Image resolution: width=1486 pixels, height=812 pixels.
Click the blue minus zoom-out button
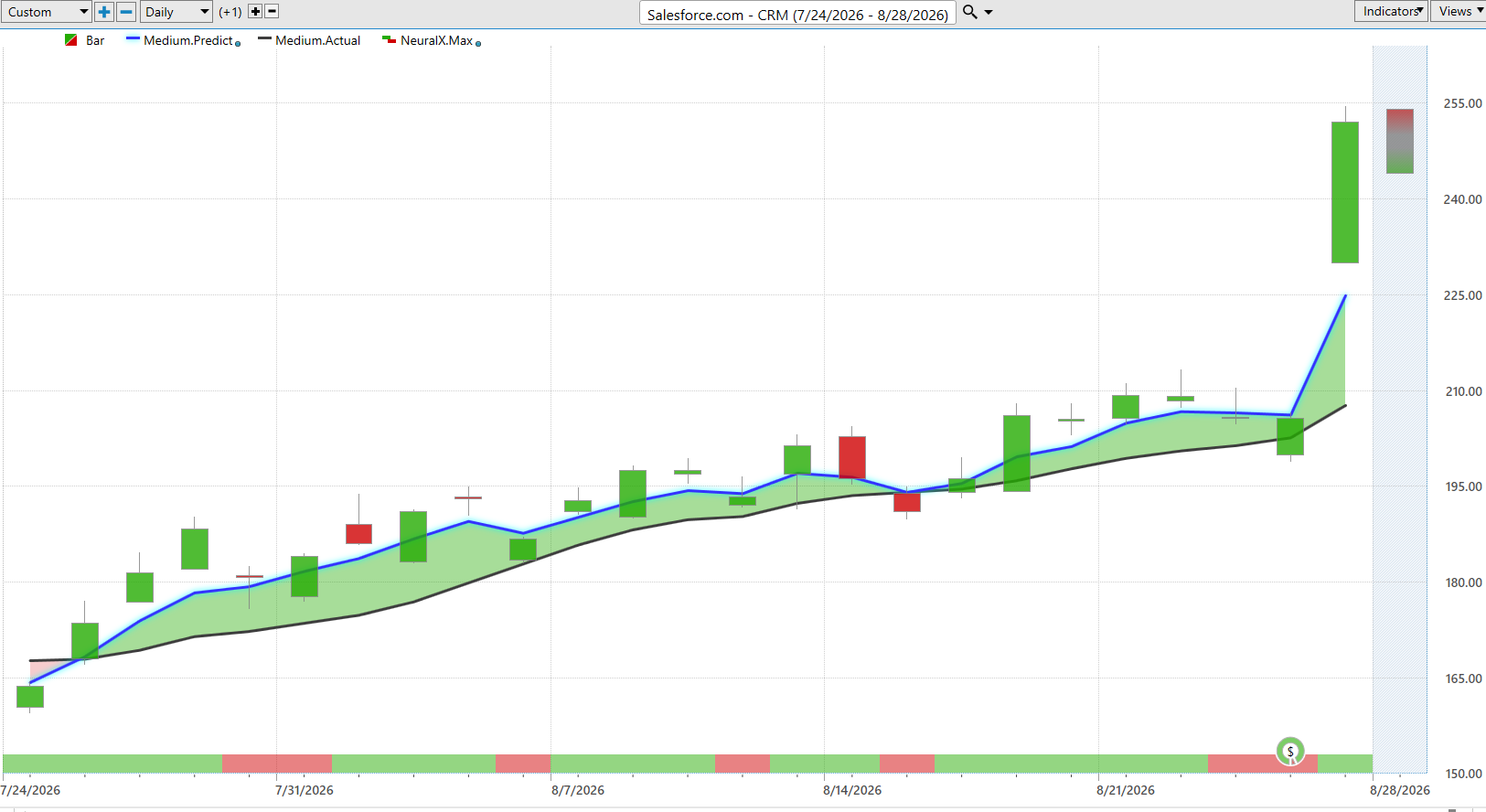coord(126,12)
